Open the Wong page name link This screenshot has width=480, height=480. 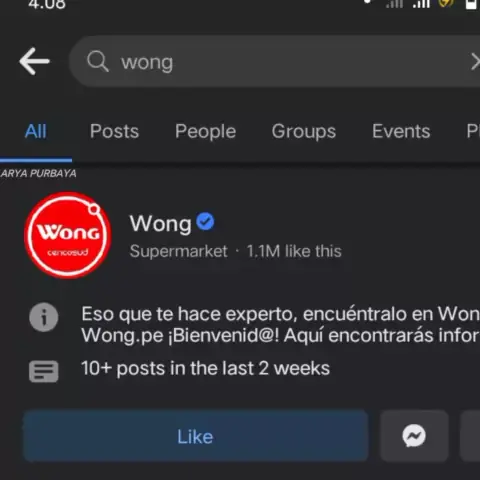[x=160, y=223]
